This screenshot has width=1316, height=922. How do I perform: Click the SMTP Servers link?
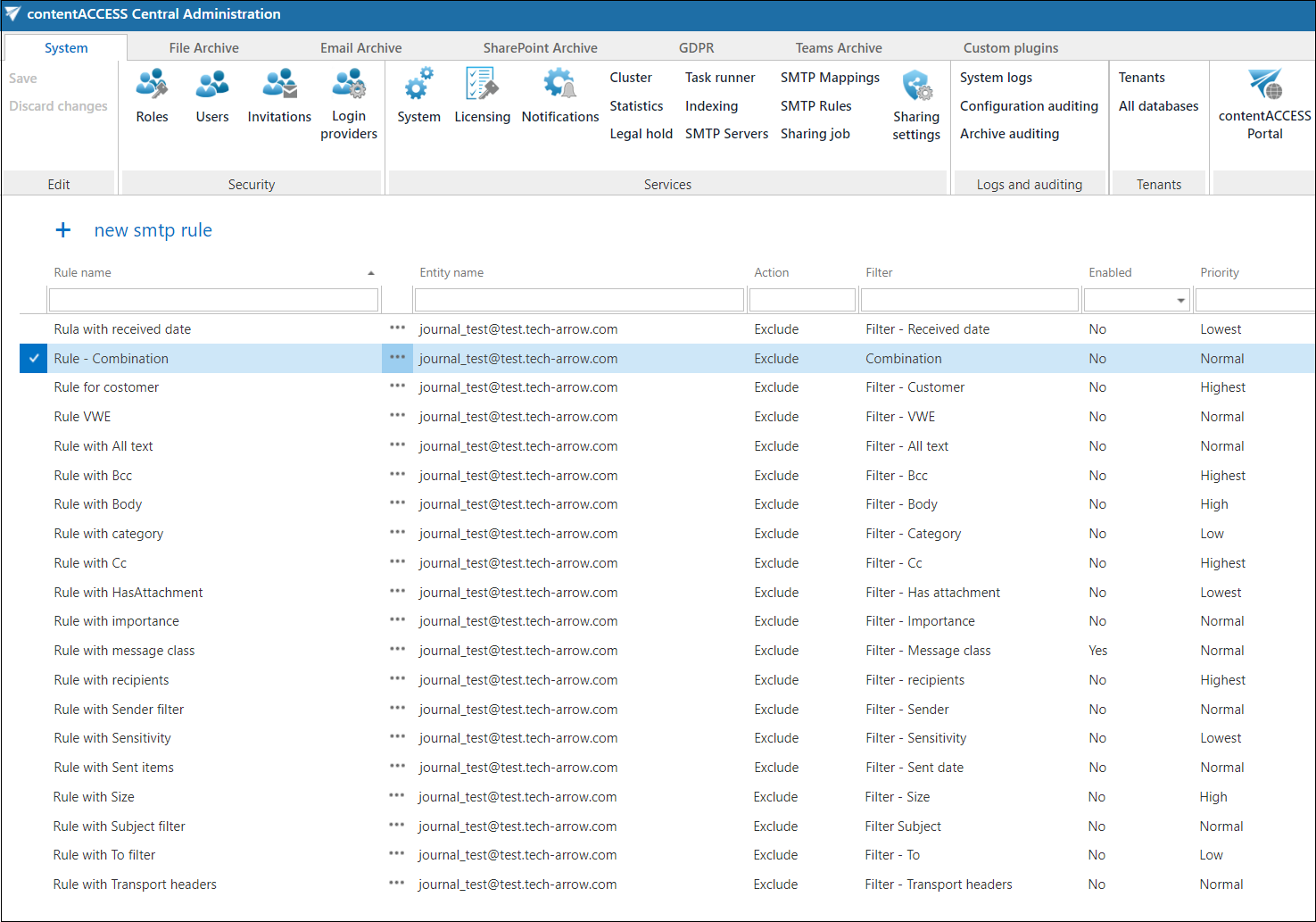point(726,134)
